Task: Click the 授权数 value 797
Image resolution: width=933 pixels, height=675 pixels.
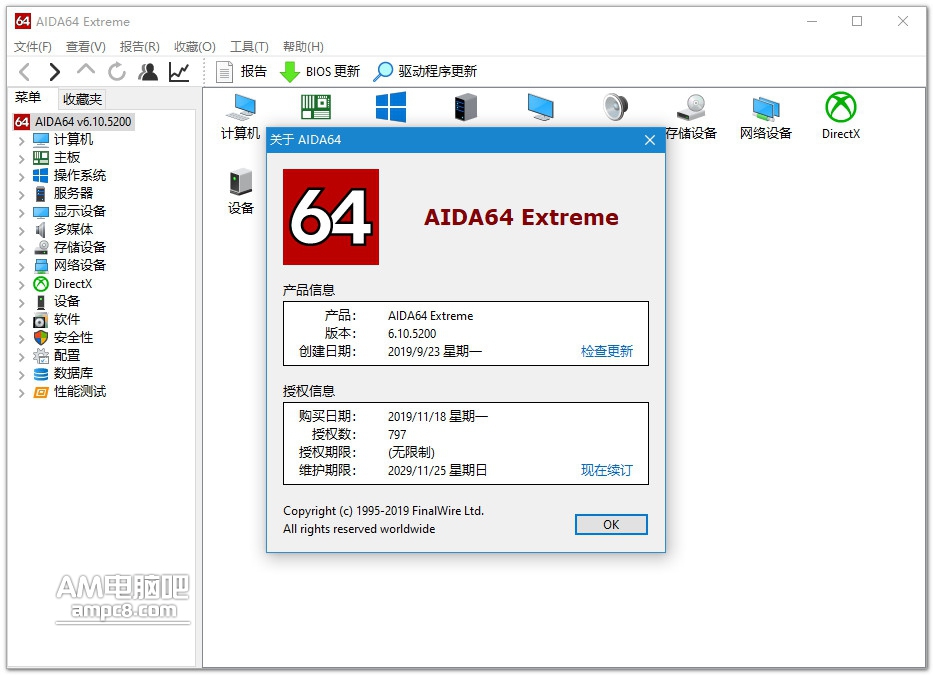Action: click(x=397, y=435)
